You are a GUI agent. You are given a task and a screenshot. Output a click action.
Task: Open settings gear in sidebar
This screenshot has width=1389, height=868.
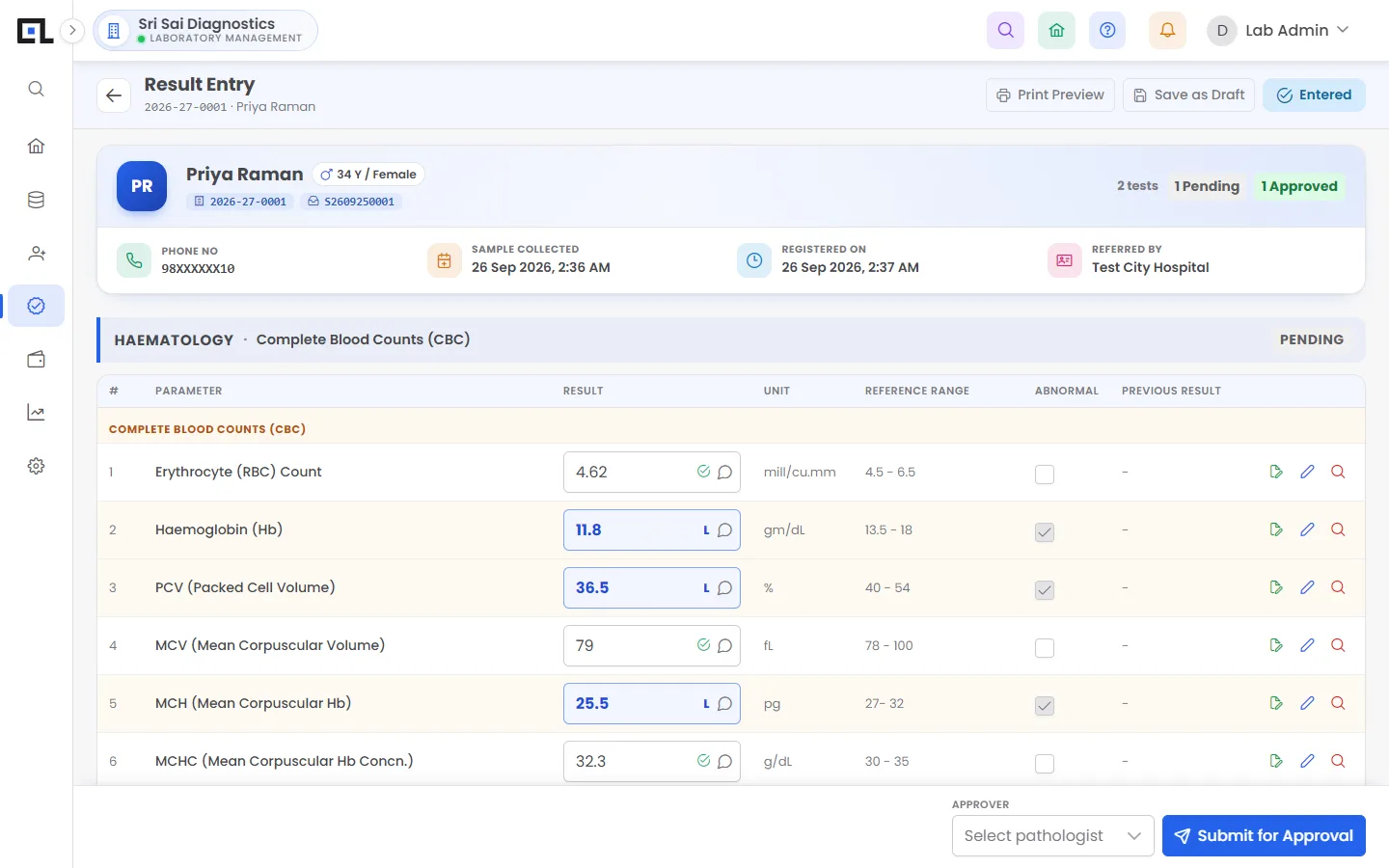click(36, 466)
